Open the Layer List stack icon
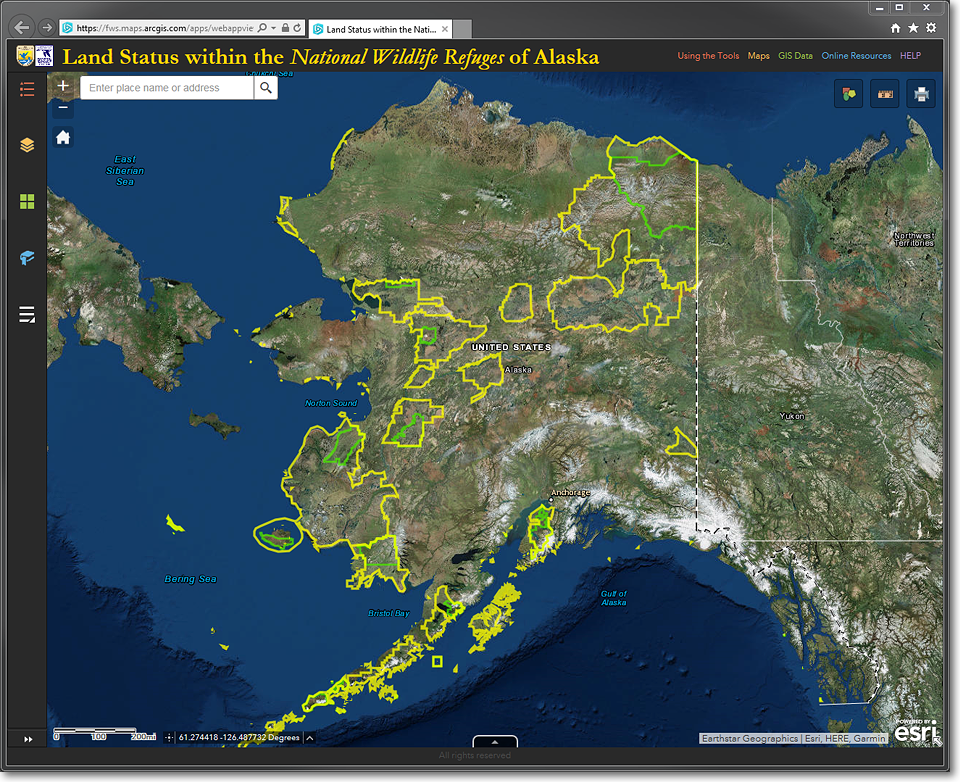Viewport: 960px width, 782px height. point(27,145)
